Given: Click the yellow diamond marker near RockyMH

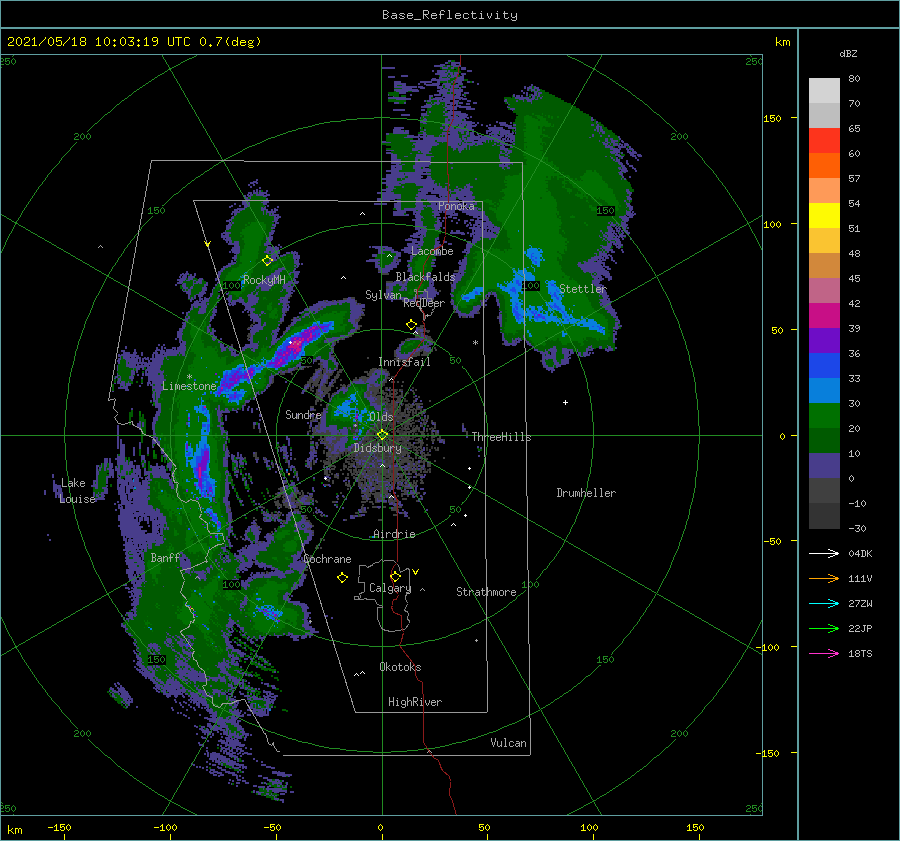Looking at the screenshot, I should (x=267, y=261).
